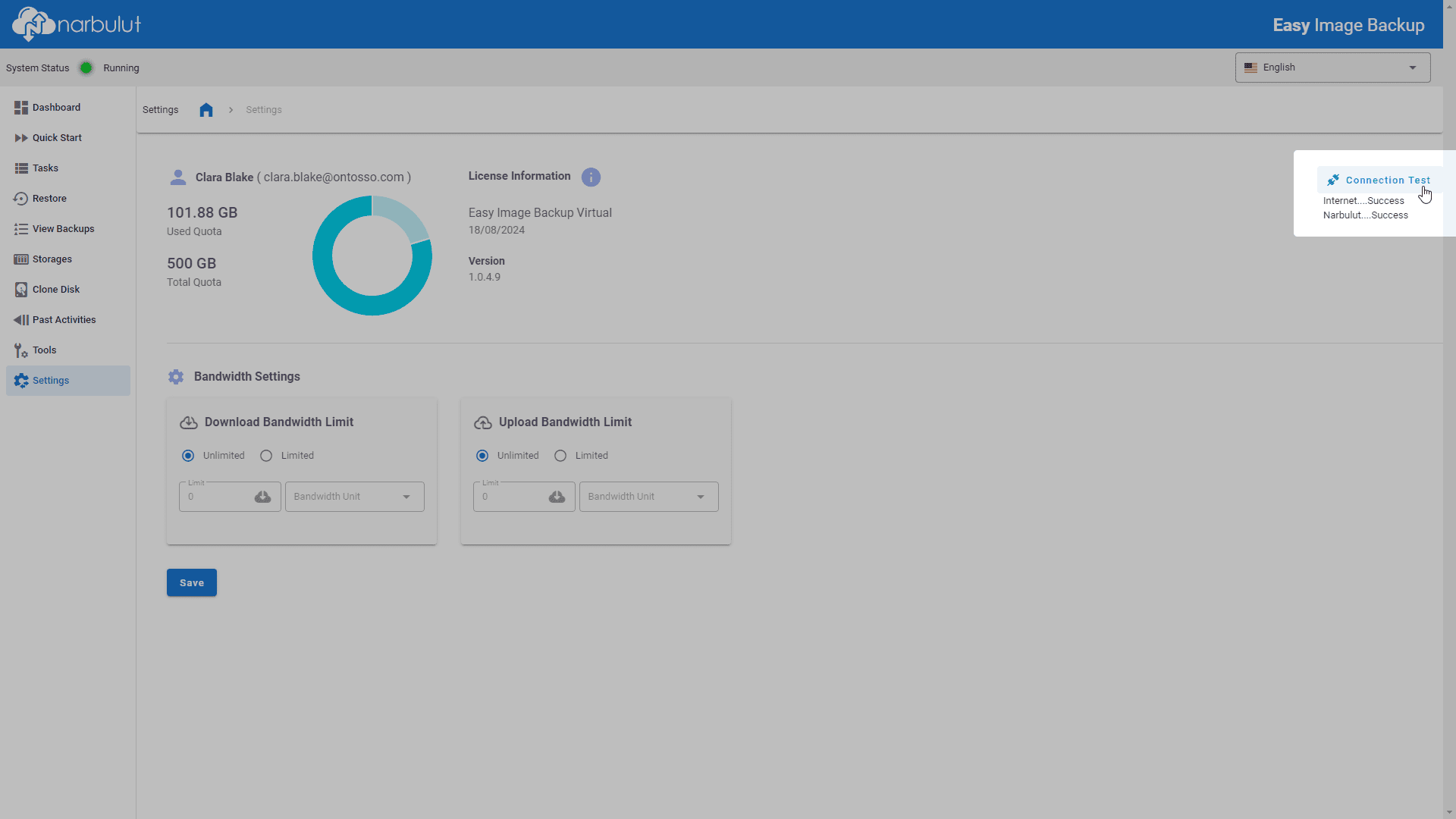The image size is (1456, 819).
Task: Select Unlimited for upload bandwidth
Action: pos(482,456)
